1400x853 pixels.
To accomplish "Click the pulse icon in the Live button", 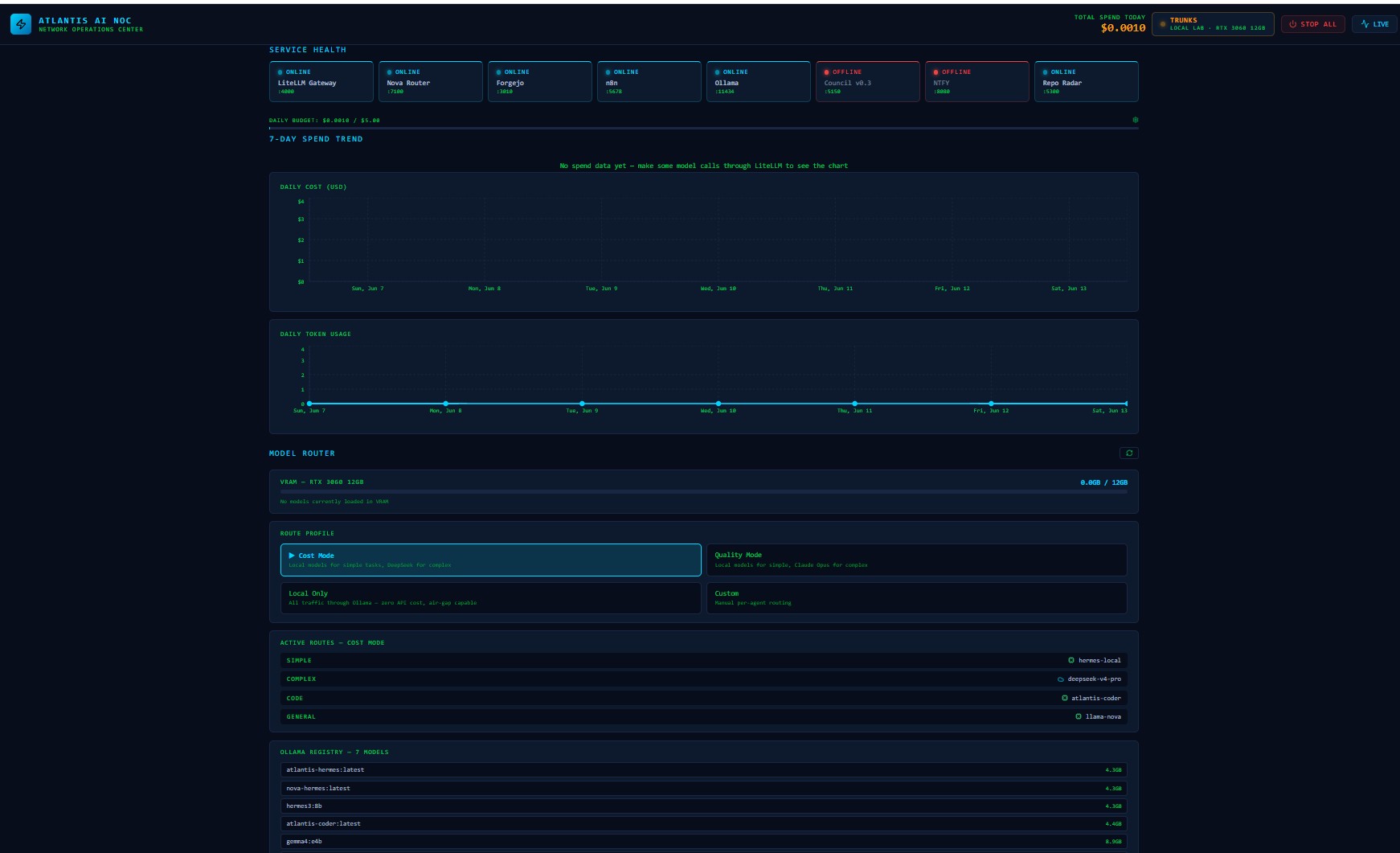I will click(x=1365, y=24).
